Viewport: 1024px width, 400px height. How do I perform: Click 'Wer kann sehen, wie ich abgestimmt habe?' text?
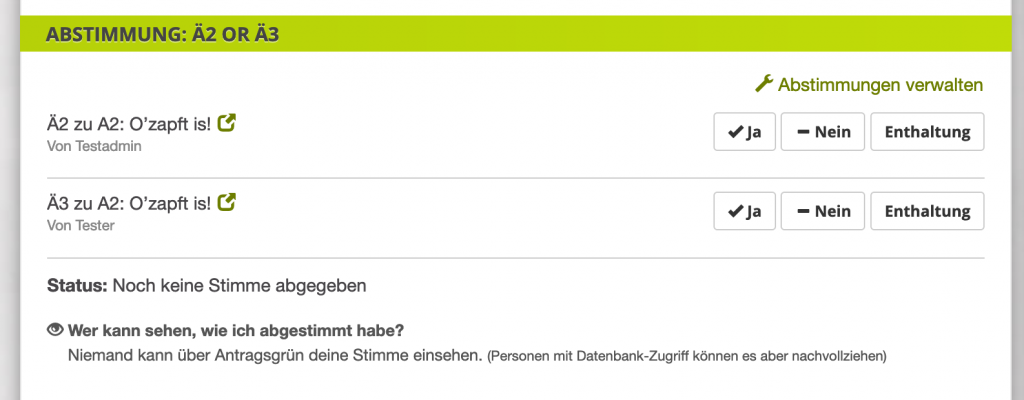coord(236,331)
